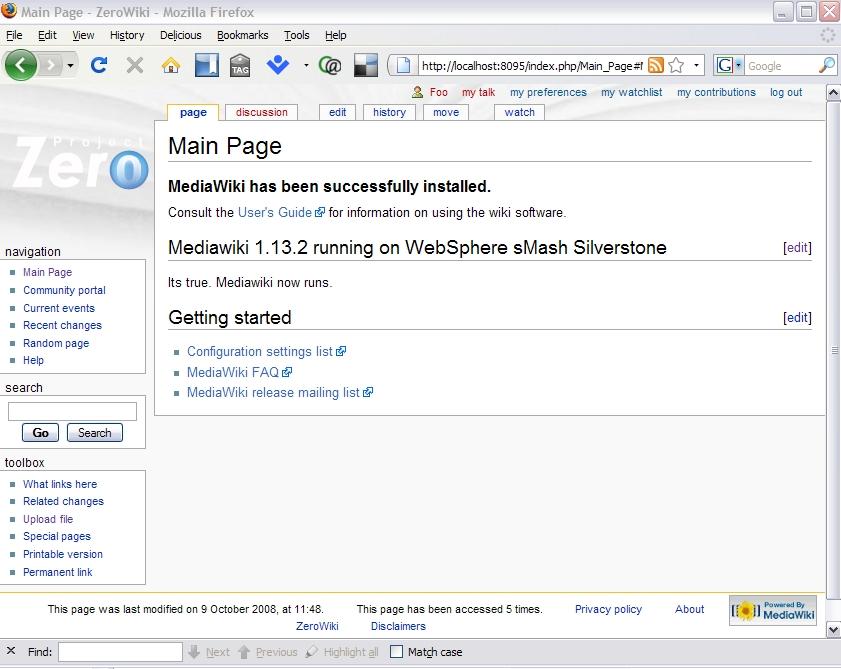The image size is (841, 669).
Task: Open the File menu
Action: pyautogui.click(x=14, y=35)
